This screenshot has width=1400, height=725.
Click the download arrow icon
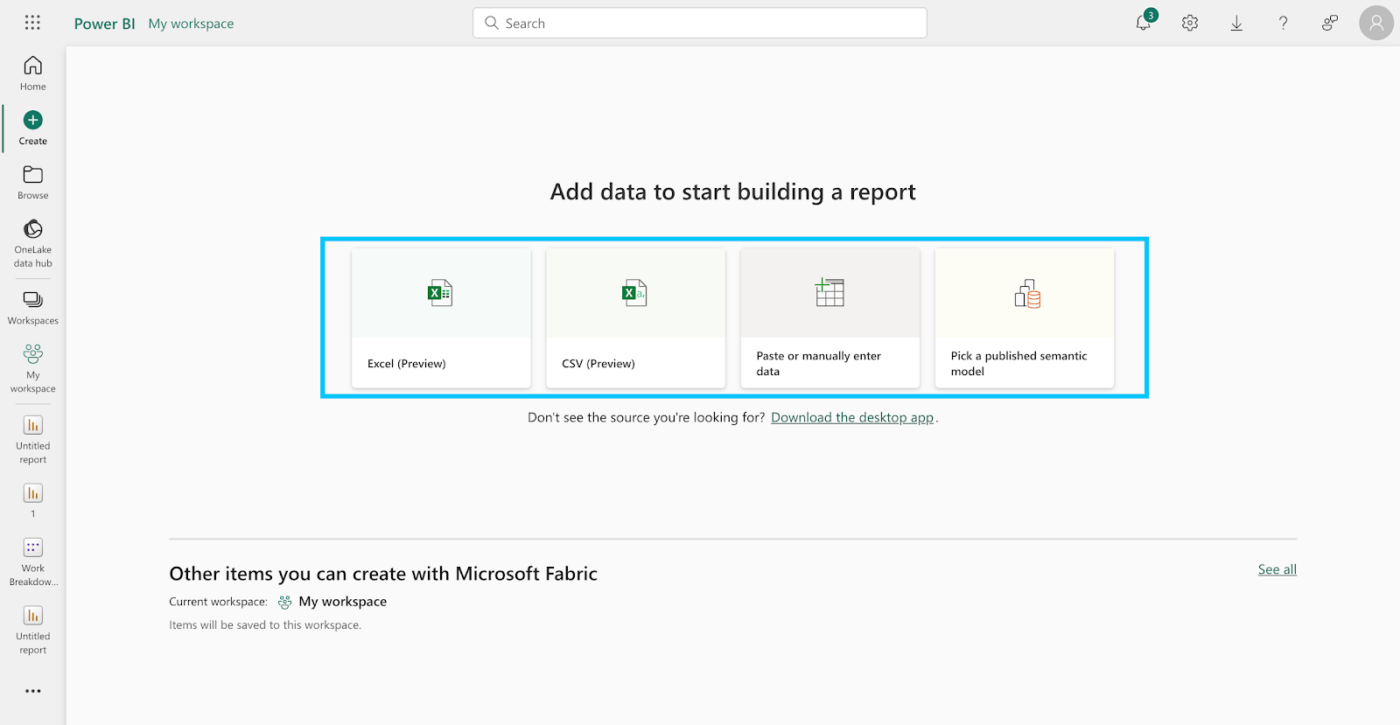tap(1237, 23)
